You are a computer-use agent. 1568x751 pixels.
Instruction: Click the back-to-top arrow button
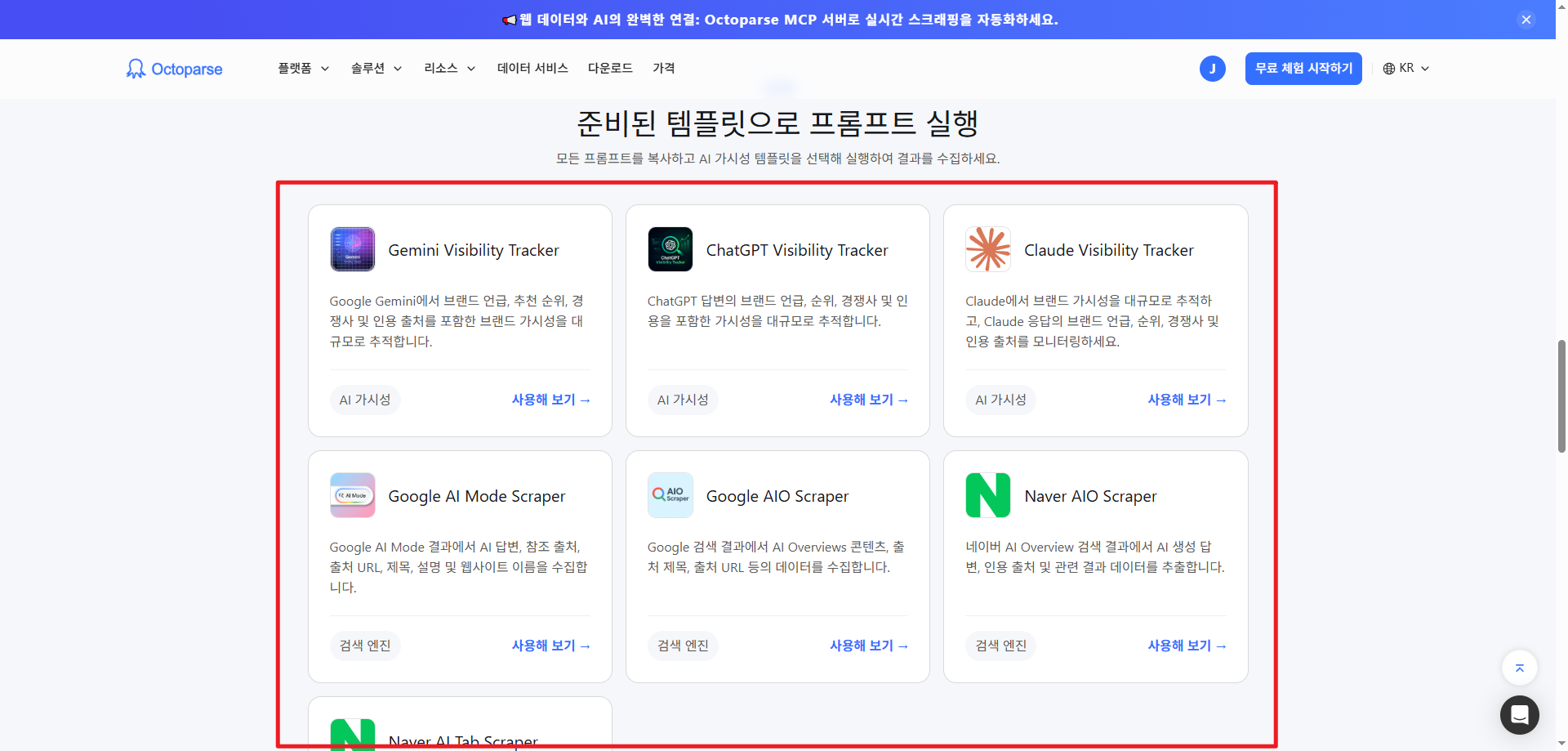point(1520,668)
